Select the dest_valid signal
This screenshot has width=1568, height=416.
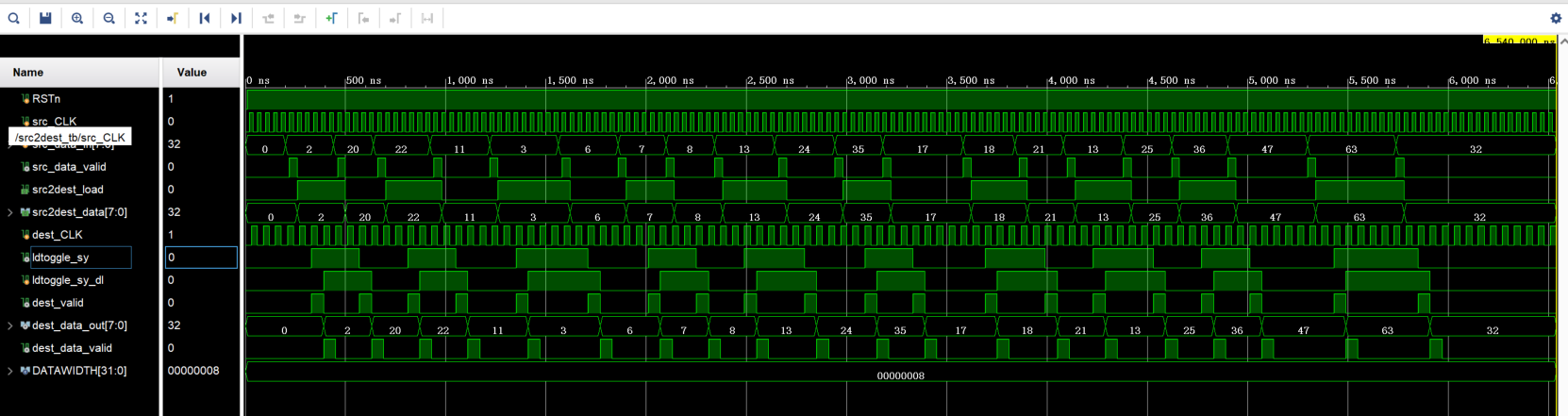pyautogui.click(x=58, y=303)
